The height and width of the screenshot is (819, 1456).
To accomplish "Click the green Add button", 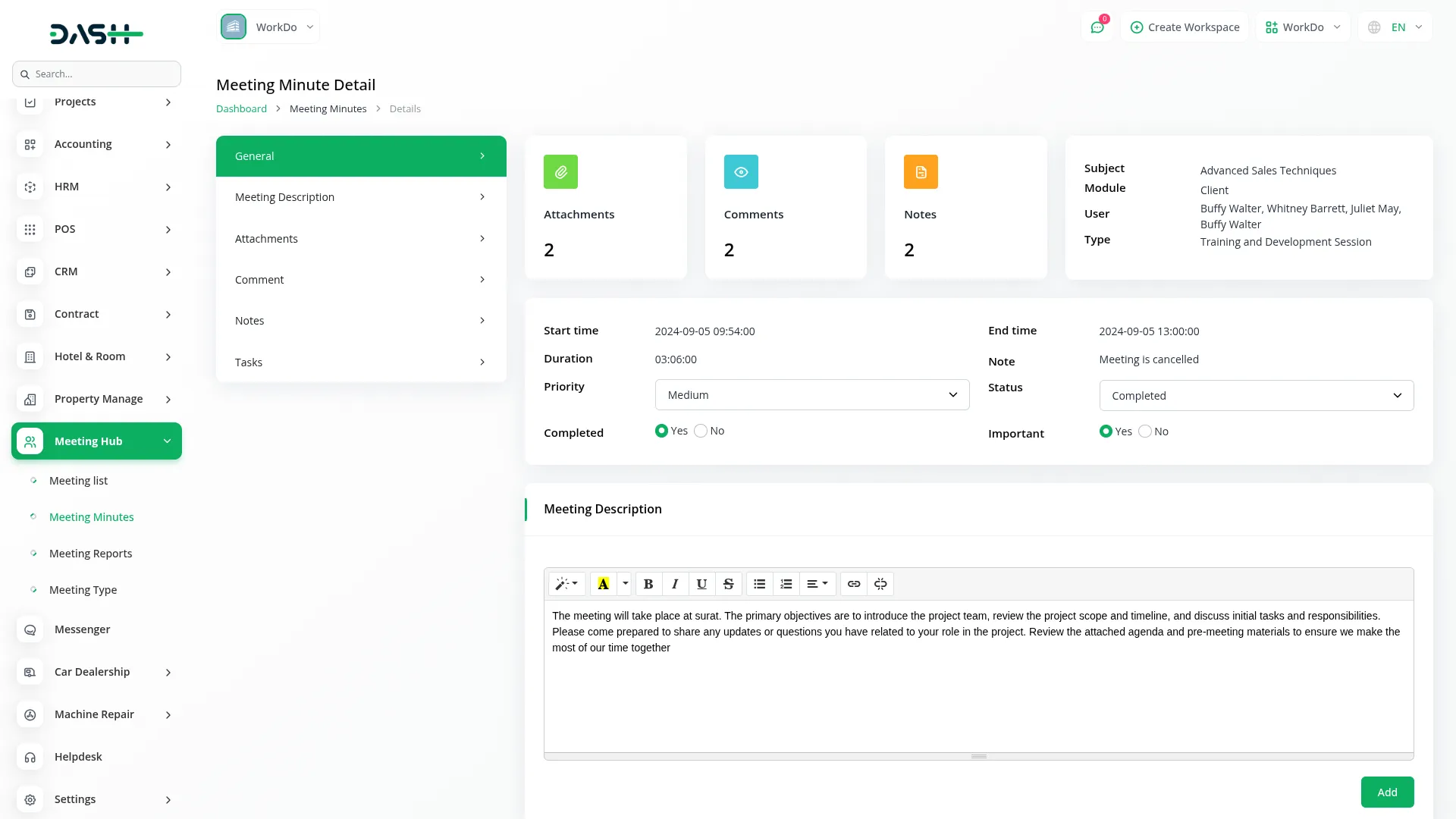I will coord(1387,792).
